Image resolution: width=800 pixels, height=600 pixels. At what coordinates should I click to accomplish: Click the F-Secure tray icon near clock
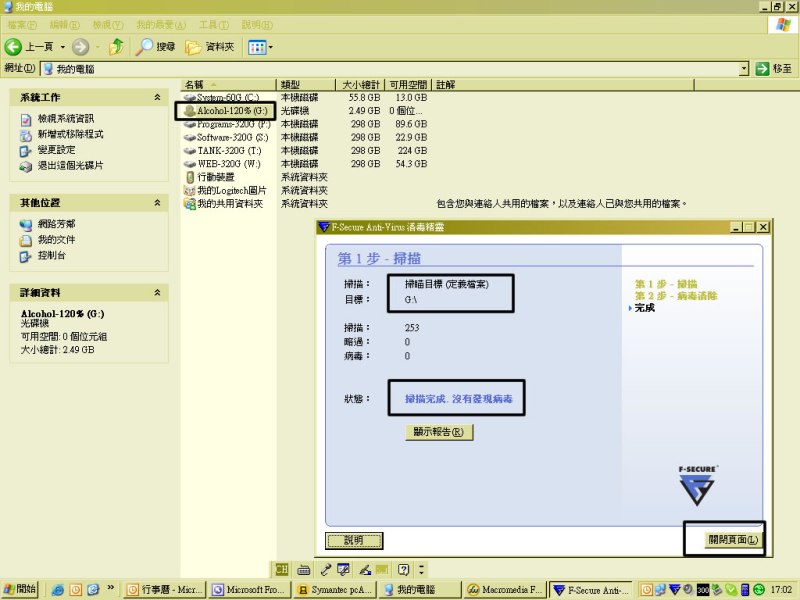(x=675, y=590)
